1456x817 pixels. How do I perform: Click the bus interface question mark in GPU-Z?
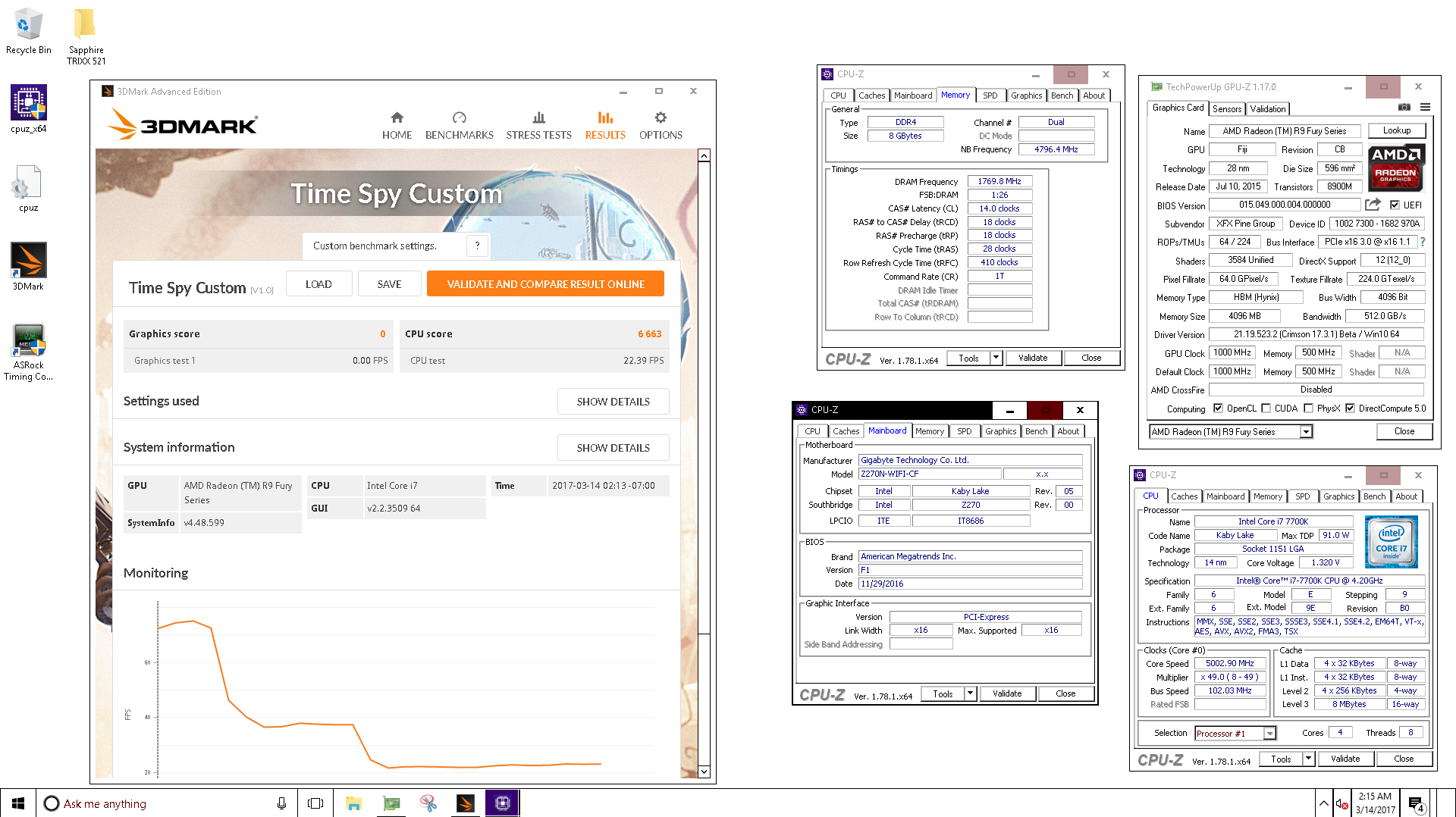[x=1423, y=242]
